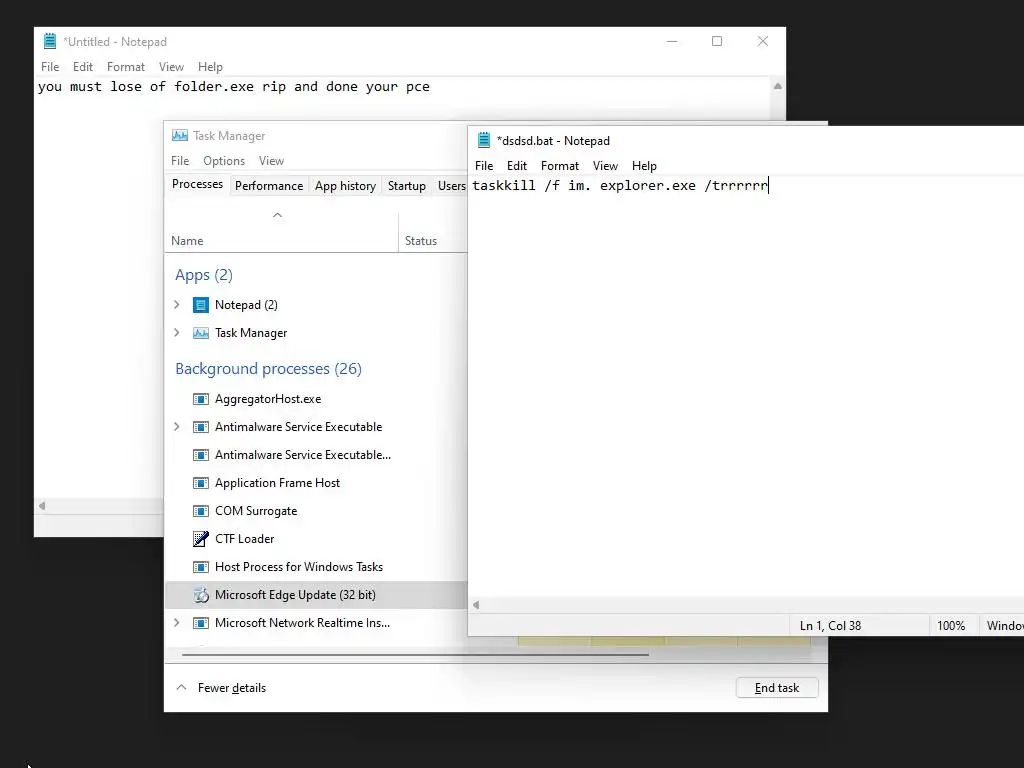1024x768 pixels.
Task: Click the Task Manager app icon in process list
Action: [x=200, y=333]
